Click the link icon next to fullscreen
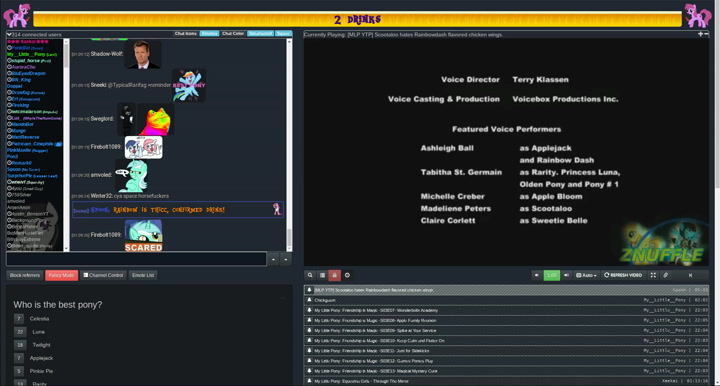This screenshot has height=386, width=720. 665,275
